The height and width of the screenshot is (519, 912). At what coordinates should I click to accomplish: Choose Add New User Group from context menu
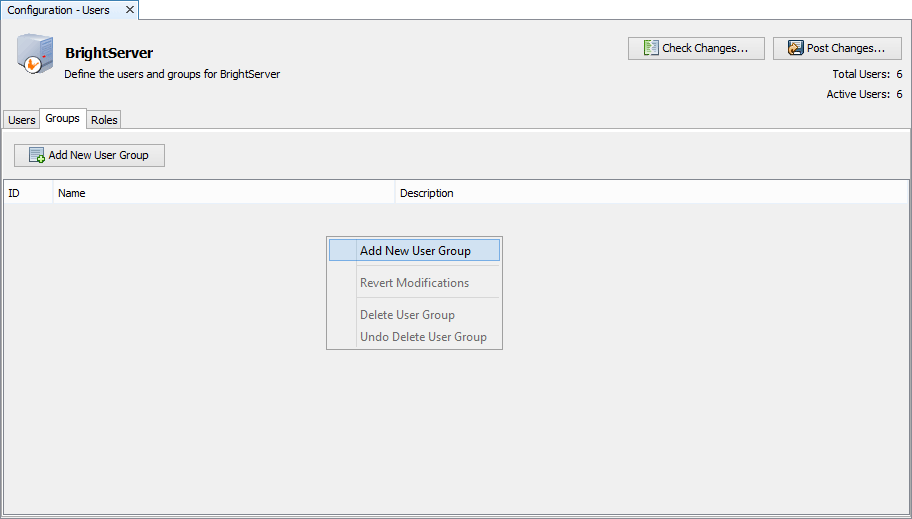point(414,251)
